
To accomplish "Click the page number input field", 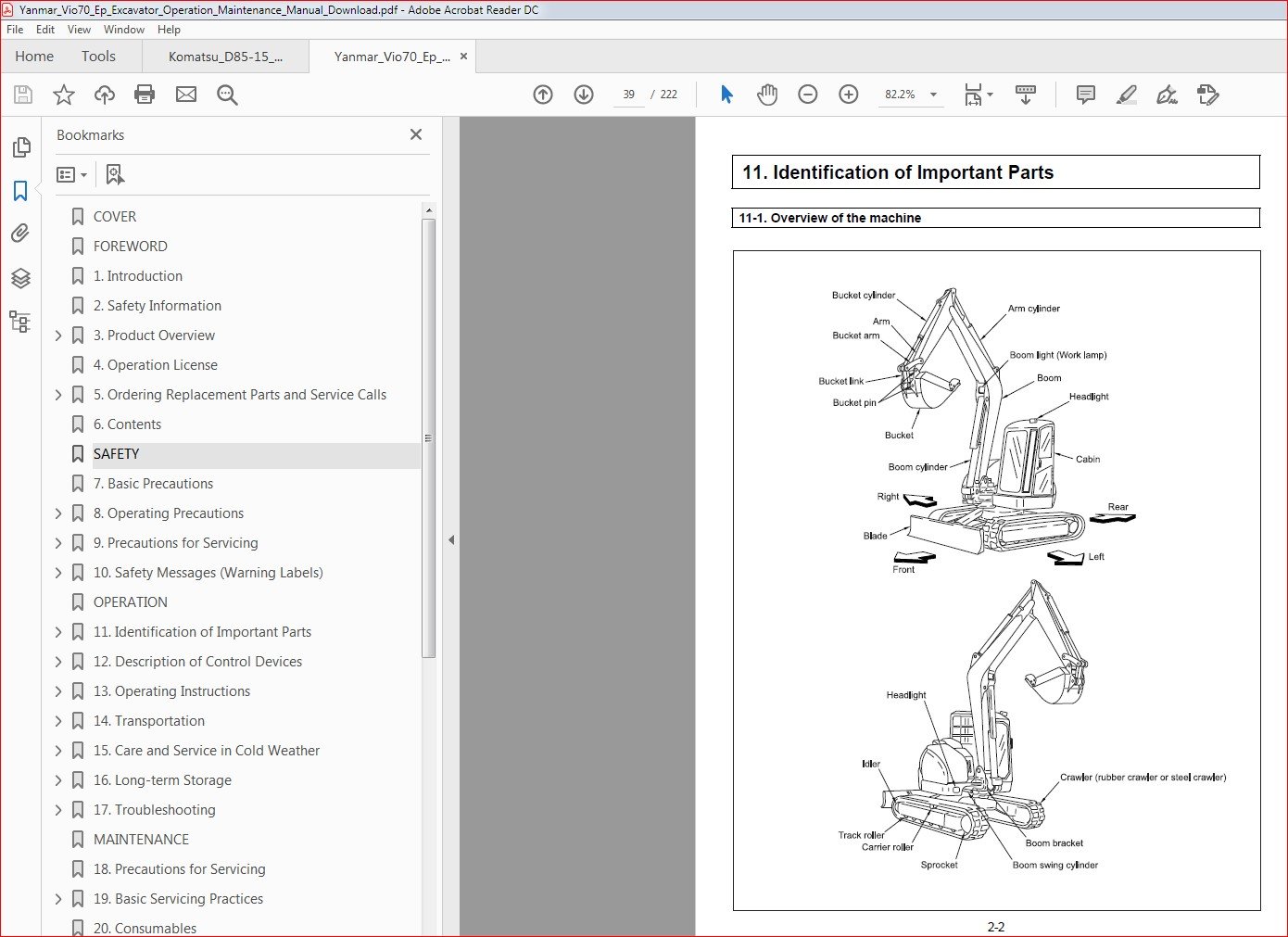I will pyautogui.click(x=629, y=95).
